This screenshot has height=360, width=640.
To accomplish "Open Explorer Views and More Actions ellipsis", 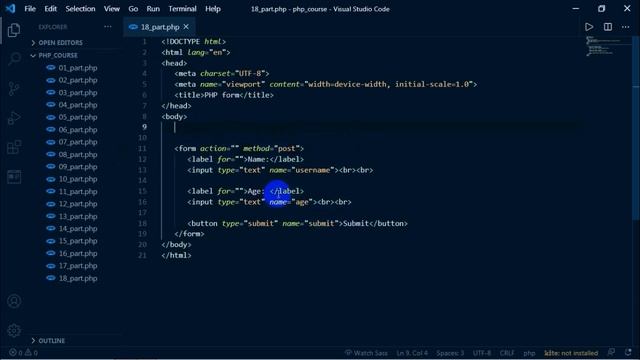I will [x=108, y=27].
